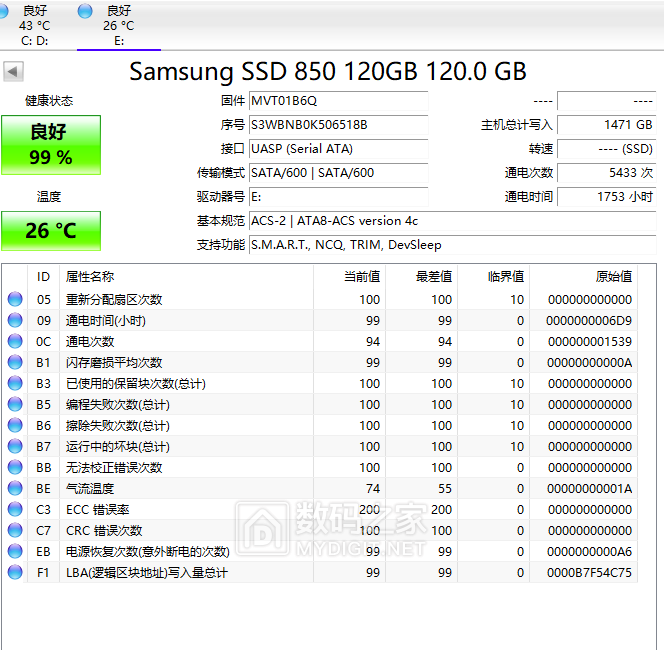The image size is (664, 650).
Task: Select the status circle for attribute 0C
Action: point(15,341)
